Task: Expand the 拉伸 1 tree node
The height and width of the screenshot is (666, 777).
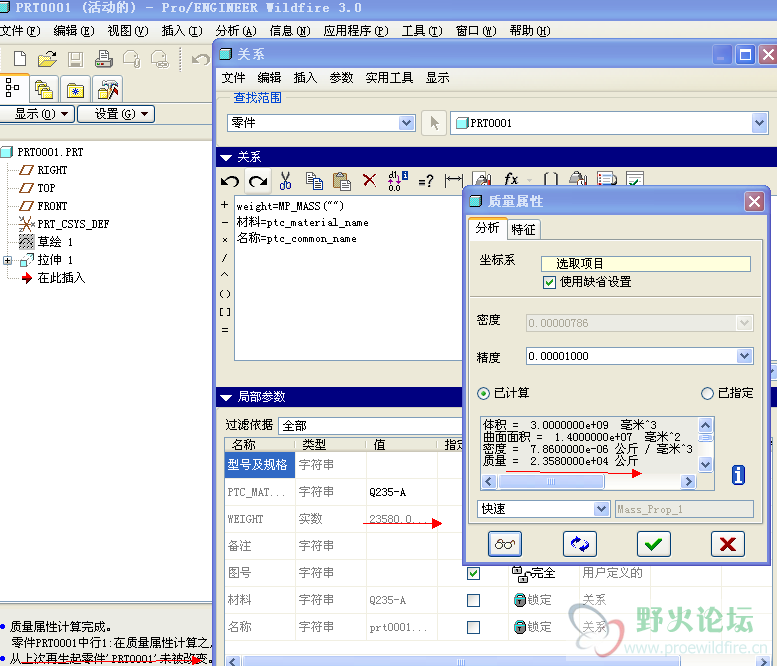Action: coord(7,260)
